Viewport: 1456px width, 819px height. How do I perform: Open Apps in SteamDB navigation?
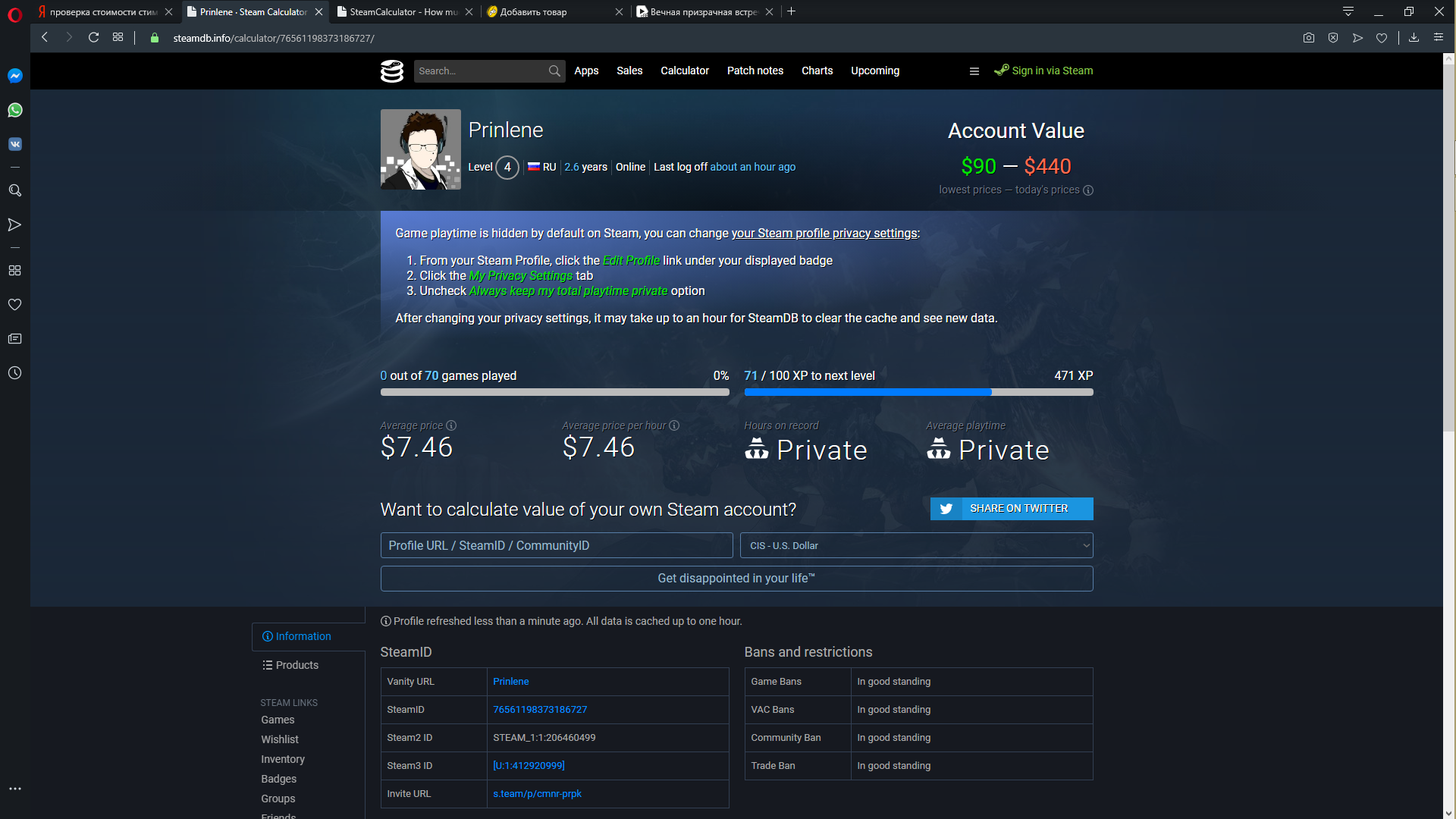coord(586,71)
